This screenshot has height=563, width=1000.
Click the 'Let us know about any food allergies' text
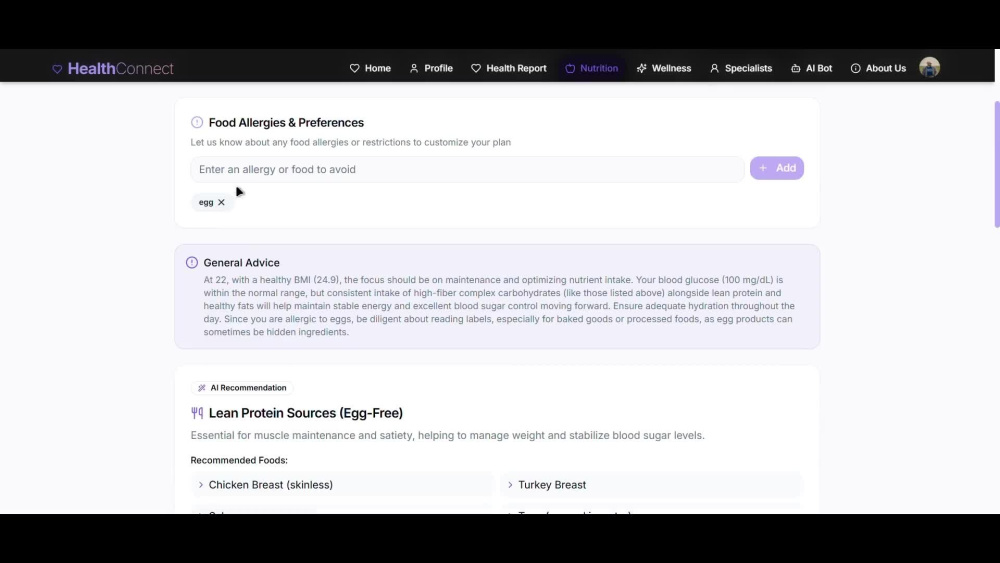click(351, 142)
